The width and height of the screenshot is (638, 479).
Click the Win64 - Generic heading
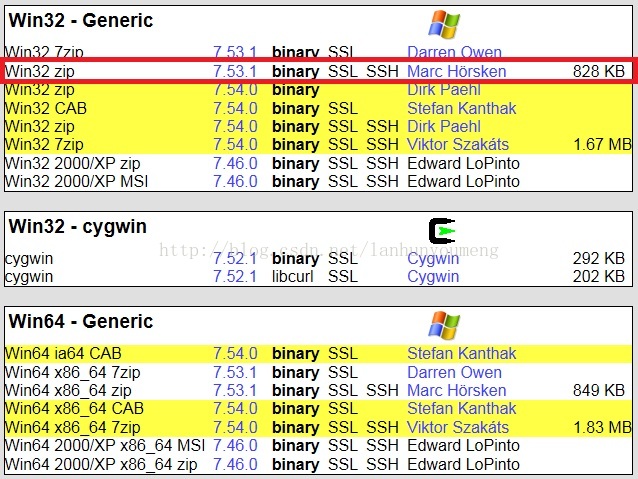click(x=81, y=322)
